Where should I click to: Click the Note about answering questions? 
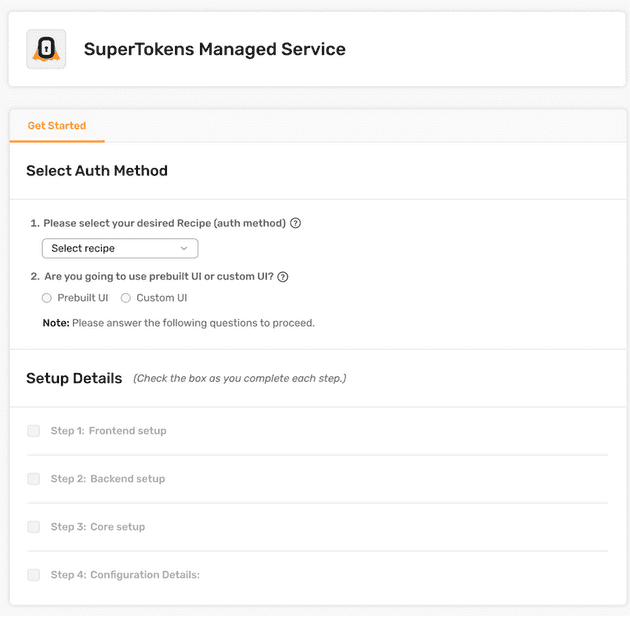click(x=178, y=323)
